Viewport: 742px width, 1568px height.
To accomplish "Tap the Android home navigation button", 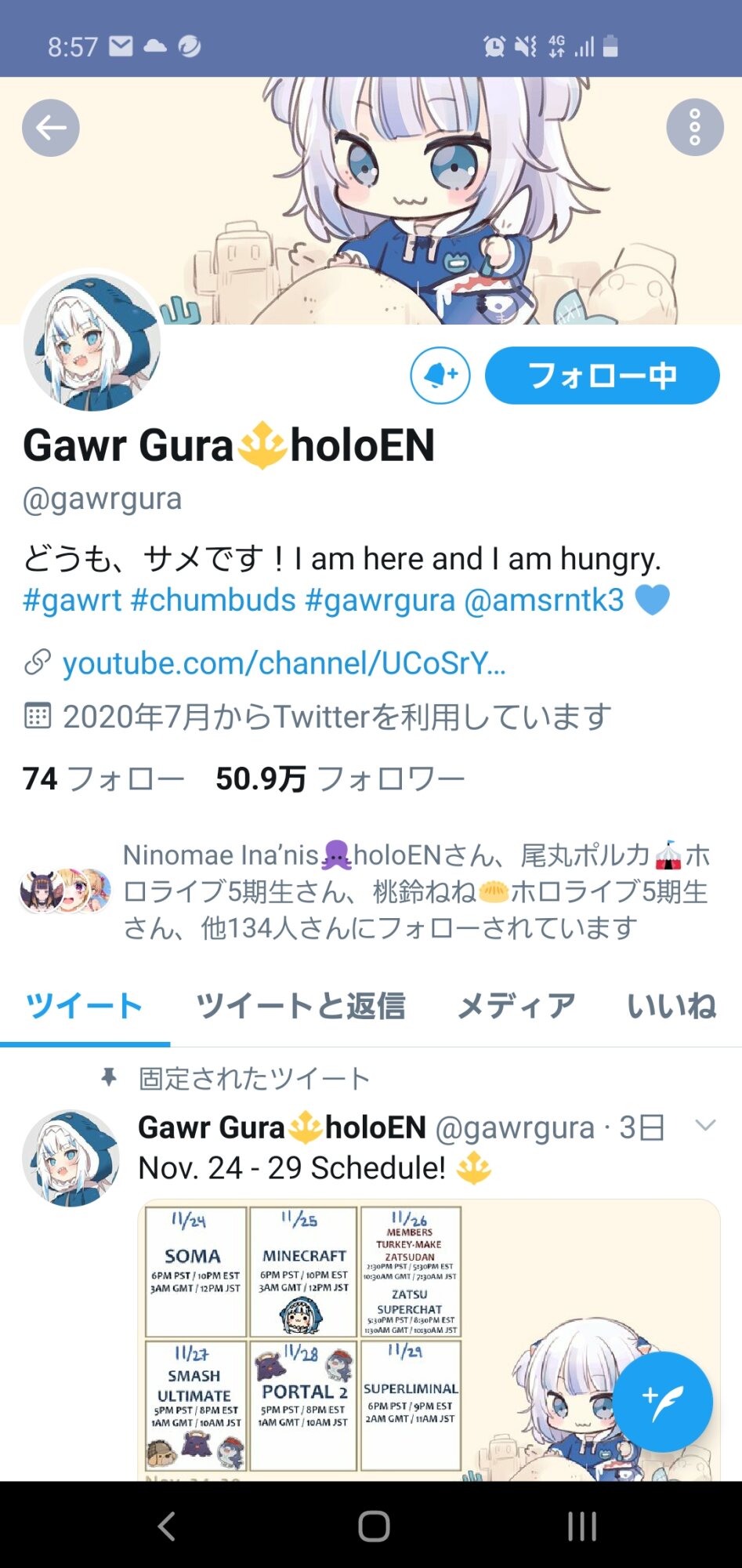I will [x=374, y=1526].
